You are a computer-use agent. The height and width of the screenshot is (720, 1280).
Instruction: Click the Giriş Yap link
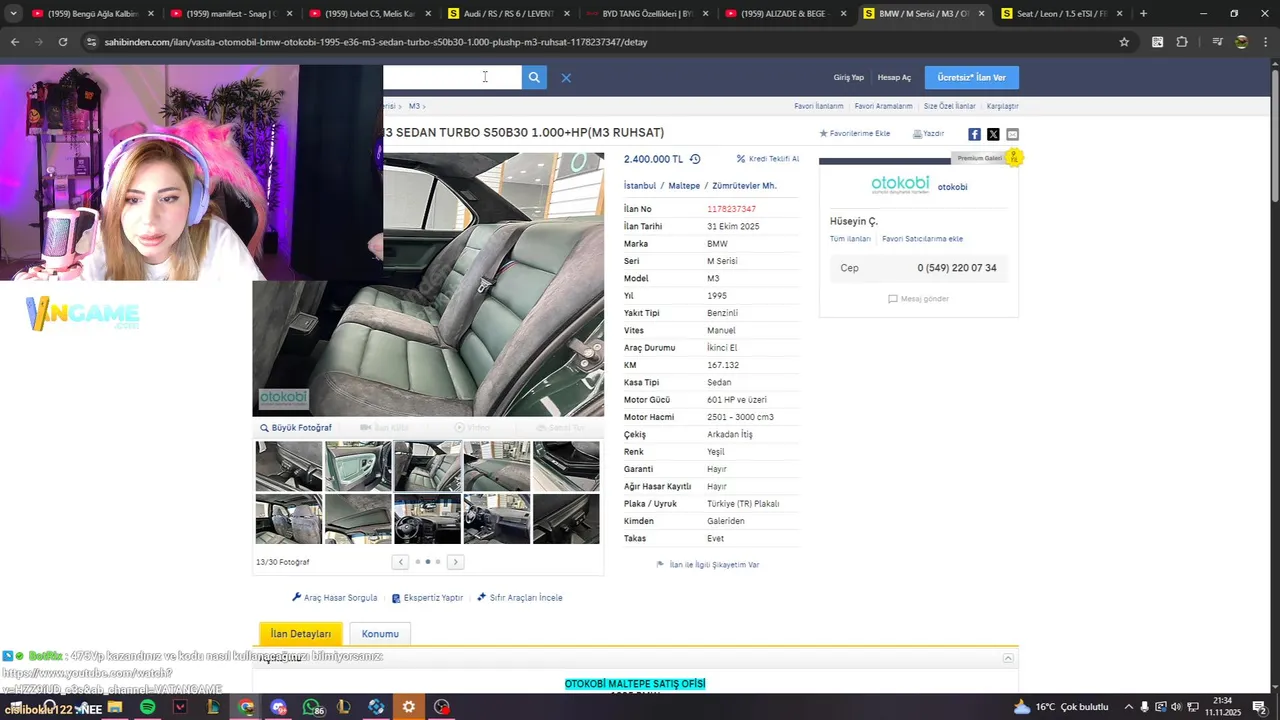point(849,77)
